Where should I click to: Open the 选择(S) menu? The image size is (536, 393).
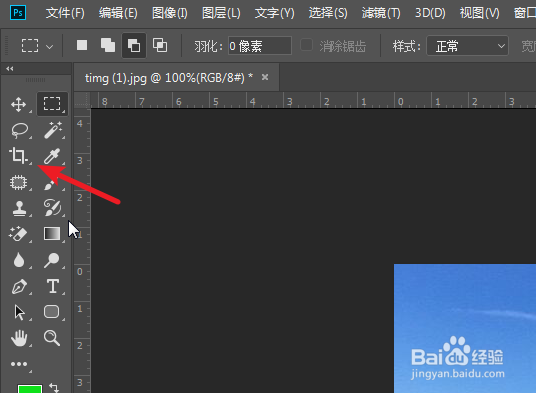(x=328, y=13)
